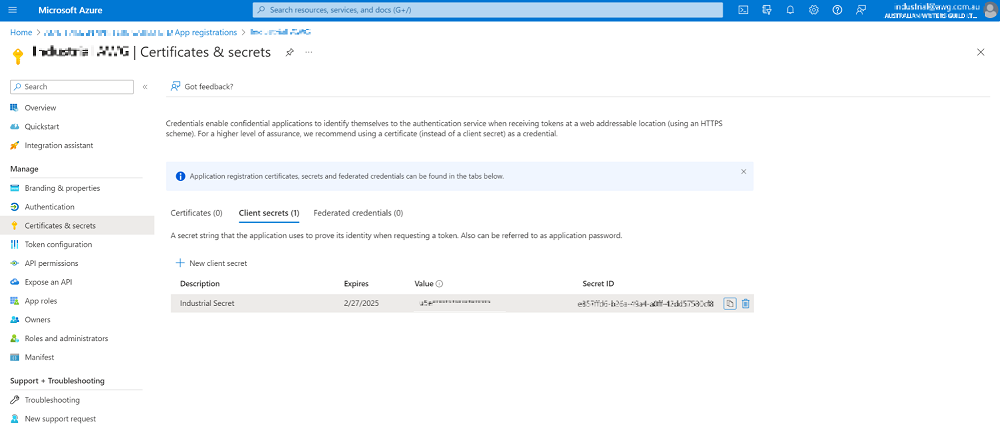
Task: Switch to Federated credentials (0) tab
Action: 358,213
